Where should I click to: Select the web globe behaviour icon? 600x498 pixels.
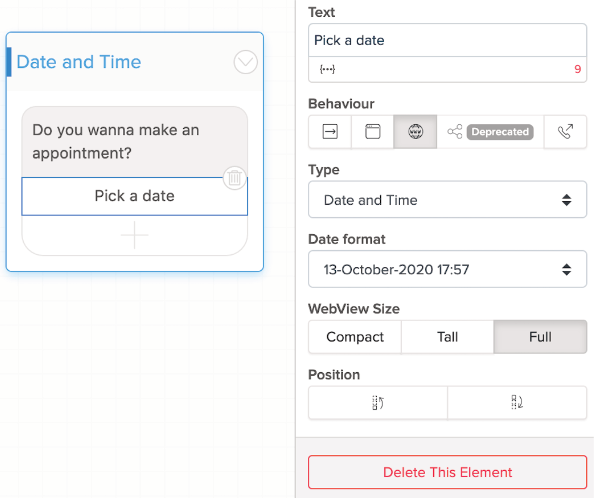coord(415,132)
